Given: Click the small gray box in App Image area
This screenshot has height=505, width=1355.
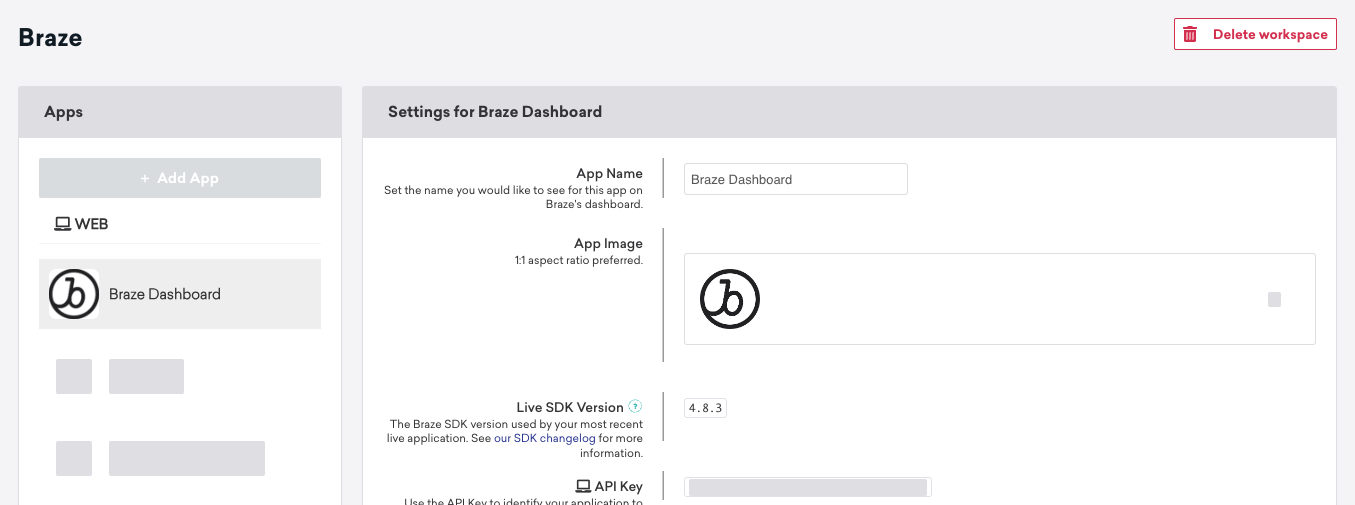Looking at the screenshot, I should [x=1274, y=299].
